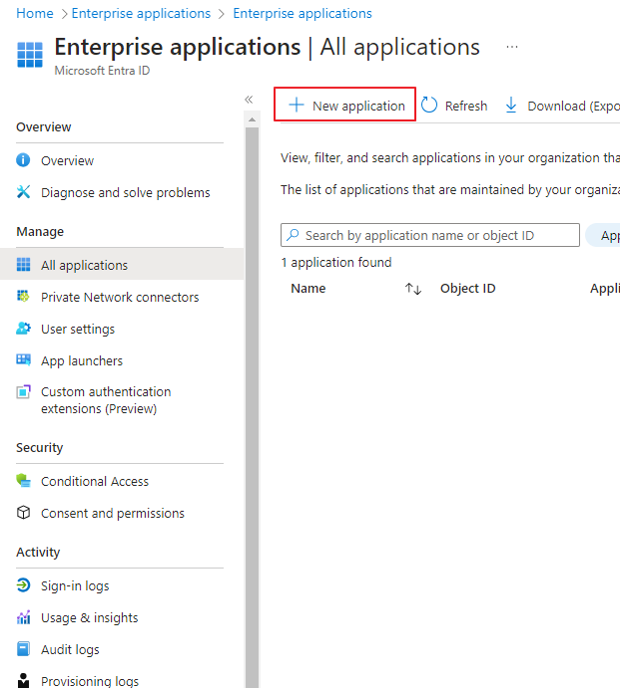Click the Consent and permissions cube icon
The height and width of the screenshot is (688, 620).
[x=24, y=513]
